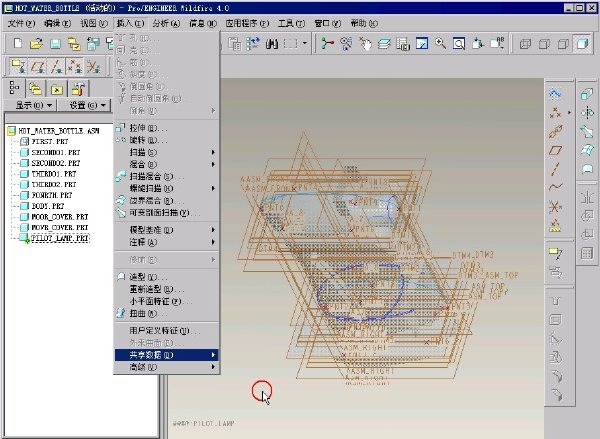
Task: Toggle datum points display
Action: pyautogui.click(x=74, y=67)
